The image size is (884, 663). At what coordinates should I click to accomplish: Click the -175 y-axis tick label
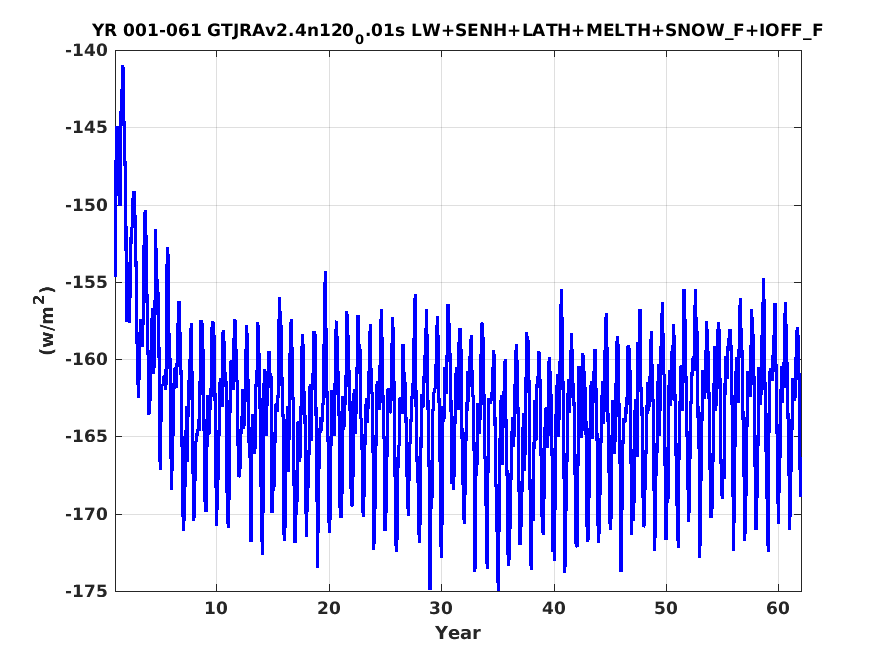pyautogui.click(x=86, y=591)
